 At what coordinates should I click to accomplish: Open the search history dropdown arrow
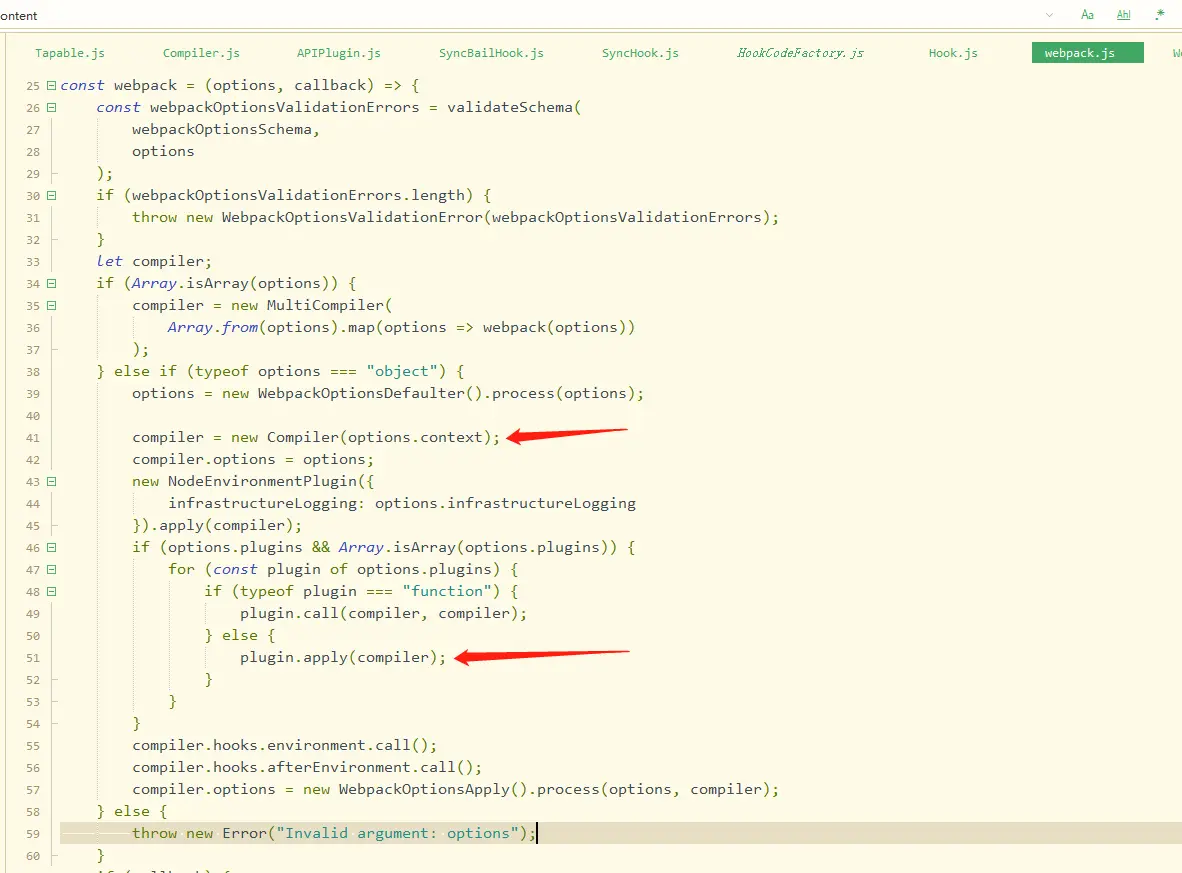pyautogui.click(x=1049, y=15)
